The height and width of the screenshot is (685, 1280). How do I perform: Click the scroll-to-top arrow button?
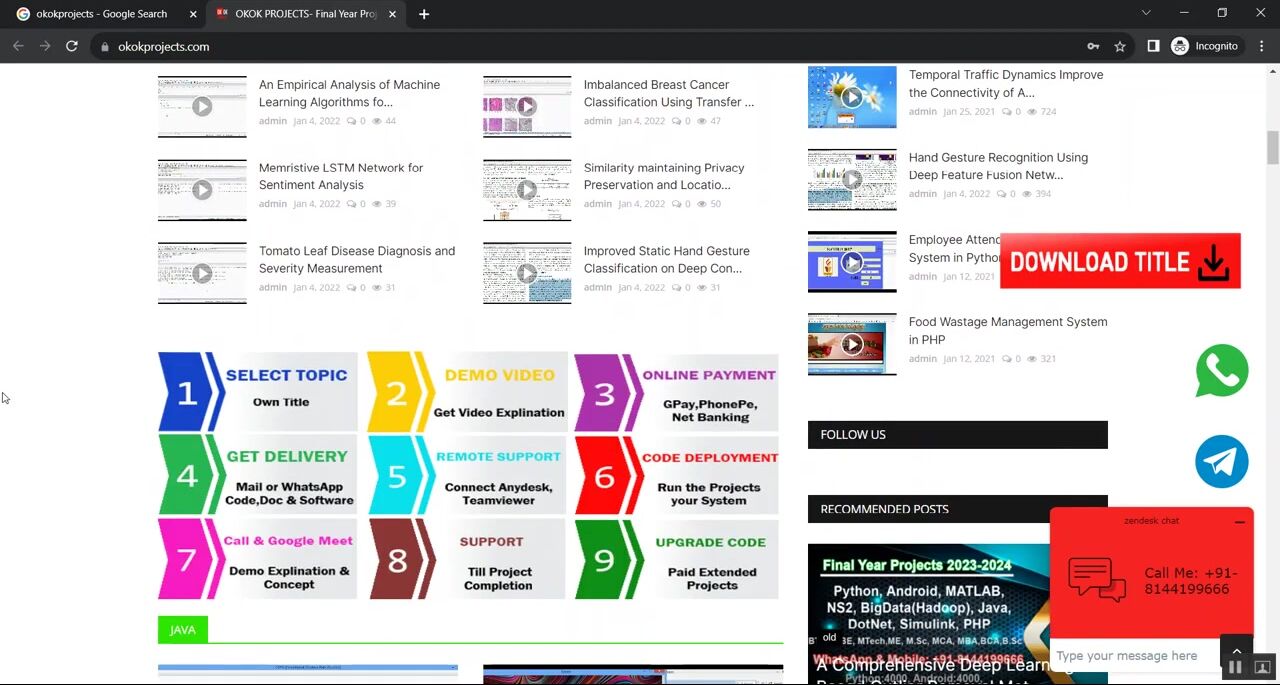click(x=1236, y=652)
